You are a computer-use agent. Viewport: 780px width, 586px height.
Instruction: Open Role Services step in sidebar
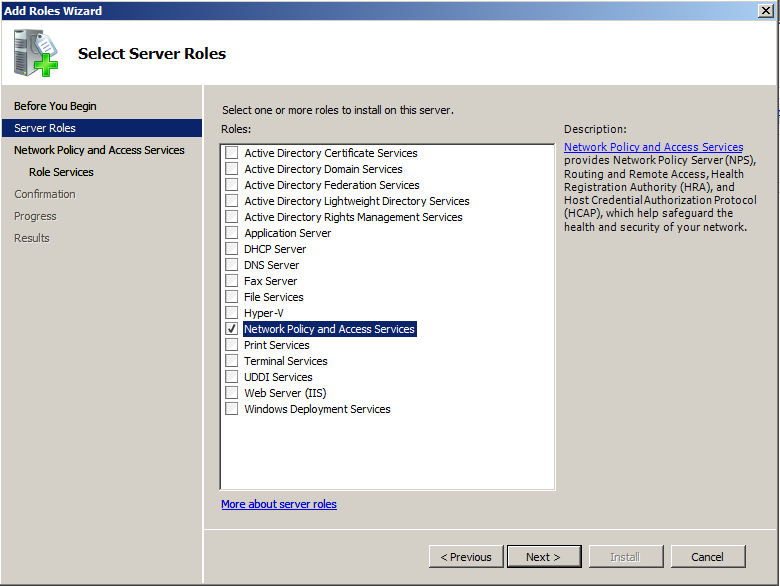pyautogui.click(x=61, y=172)
